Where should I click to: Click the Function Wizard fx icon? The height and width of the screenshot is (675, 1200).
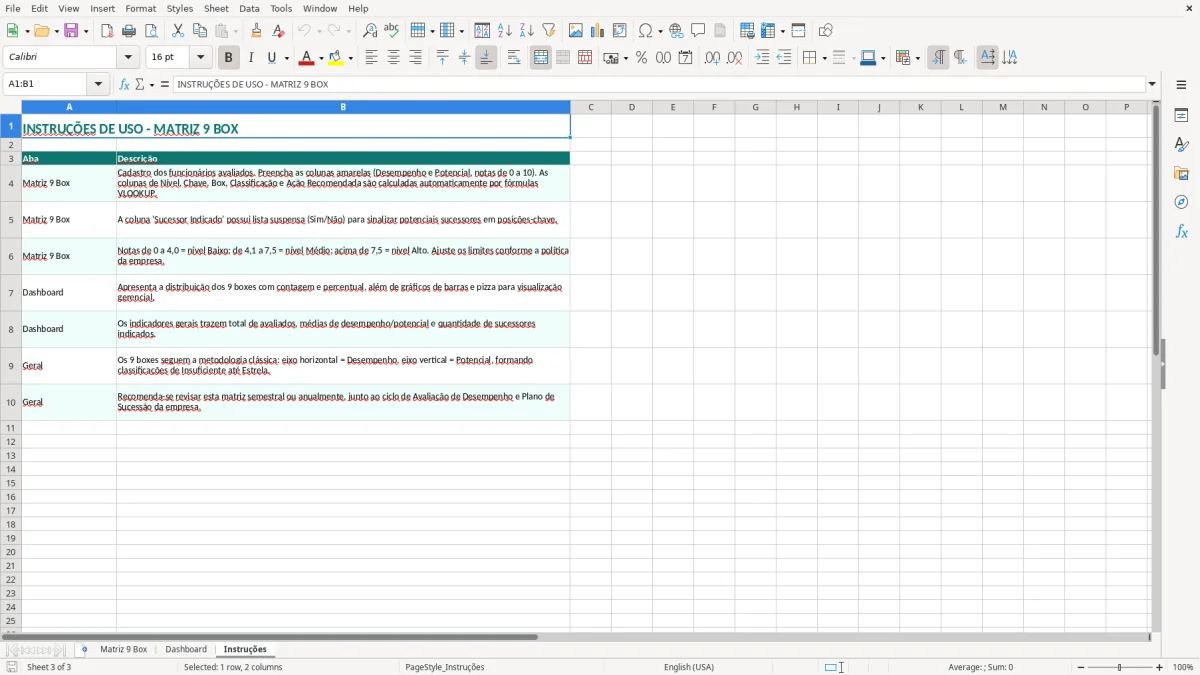pos(124,85)
